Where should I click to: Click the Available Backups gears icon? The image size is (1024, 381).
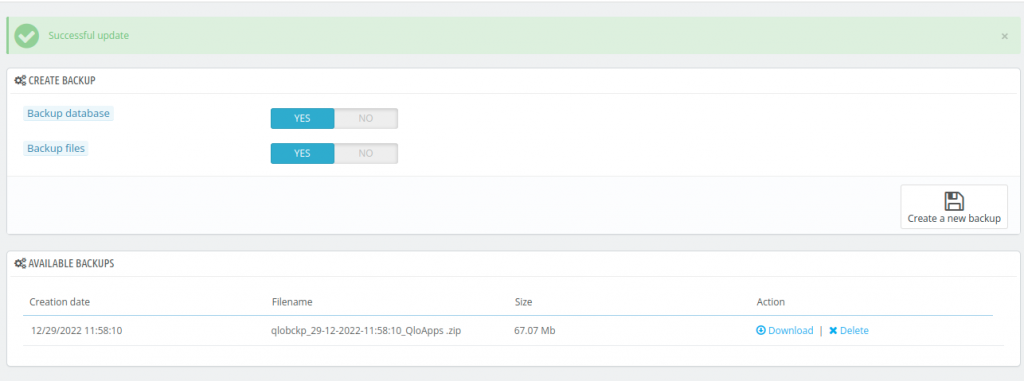coord(20,264)
